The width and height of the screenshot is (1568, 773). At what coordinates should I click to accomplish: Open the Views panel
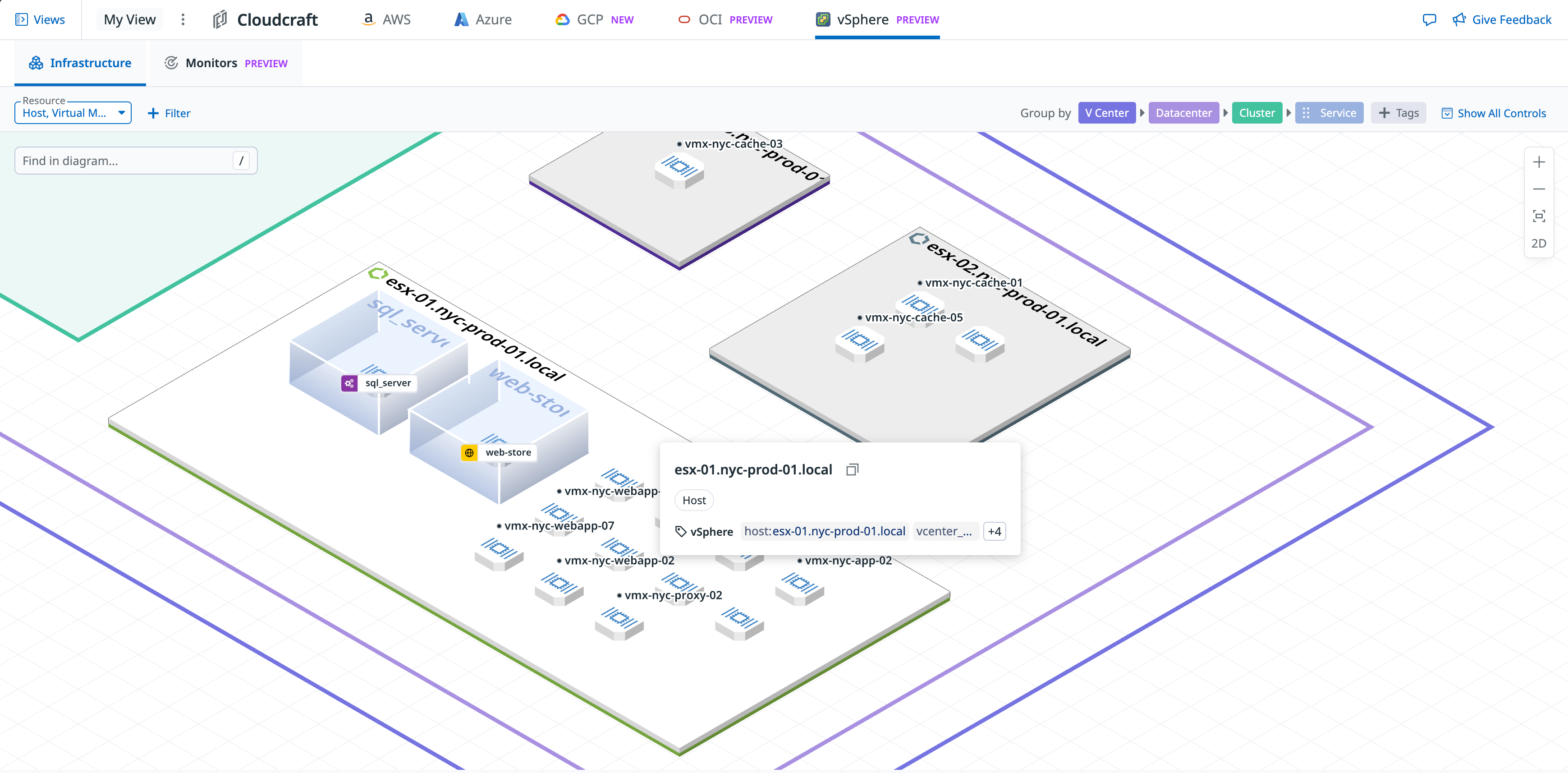40,19
